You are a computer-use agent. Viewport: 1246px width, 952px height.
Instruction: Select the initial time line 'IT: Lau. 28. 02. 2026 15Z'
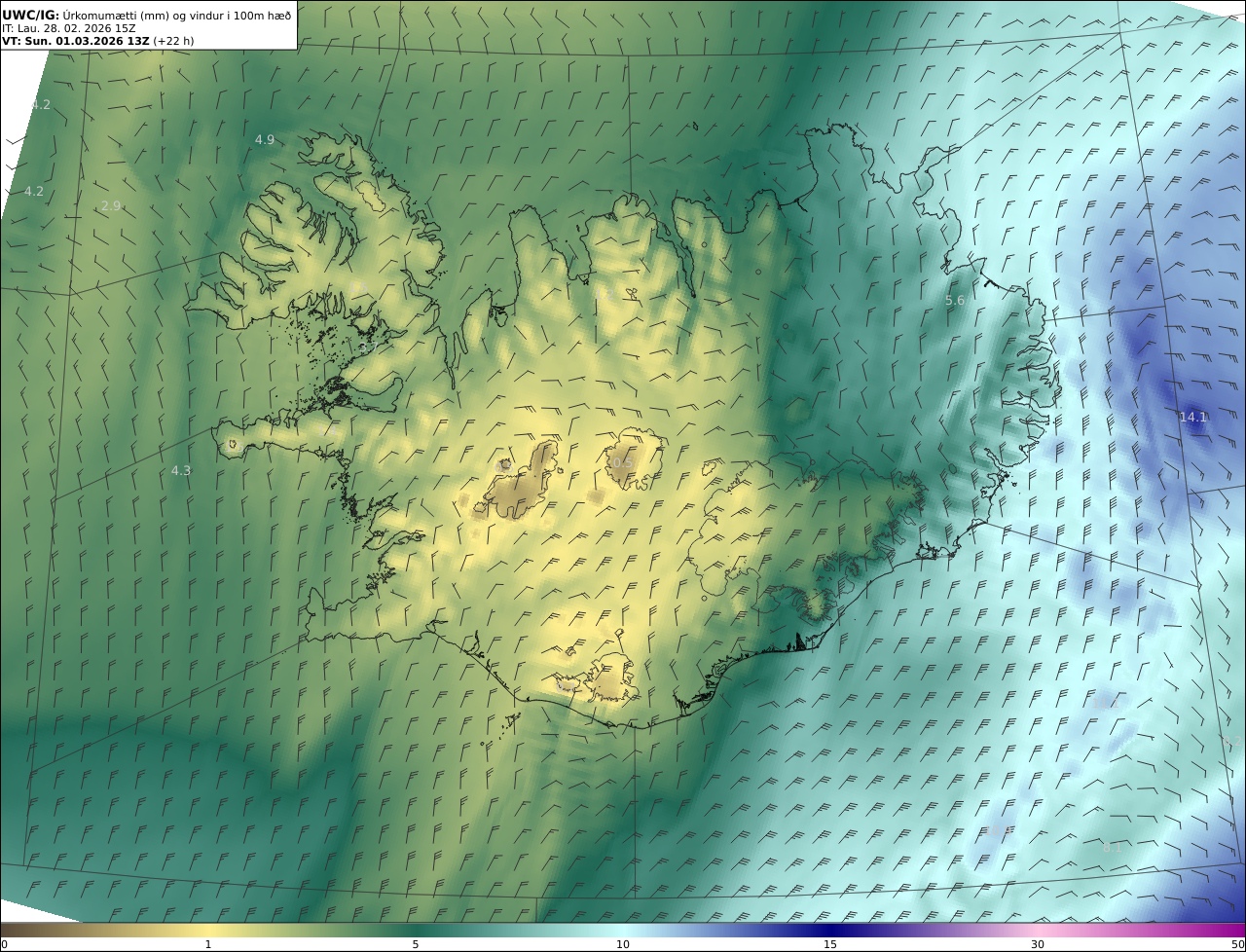69,28
